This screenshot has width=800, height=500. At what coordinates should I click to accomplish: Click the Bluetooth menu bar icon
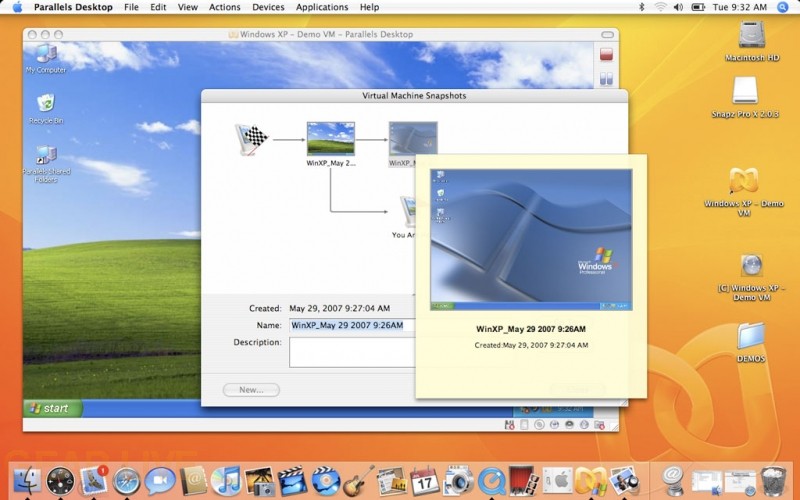[x=642, y=7]
